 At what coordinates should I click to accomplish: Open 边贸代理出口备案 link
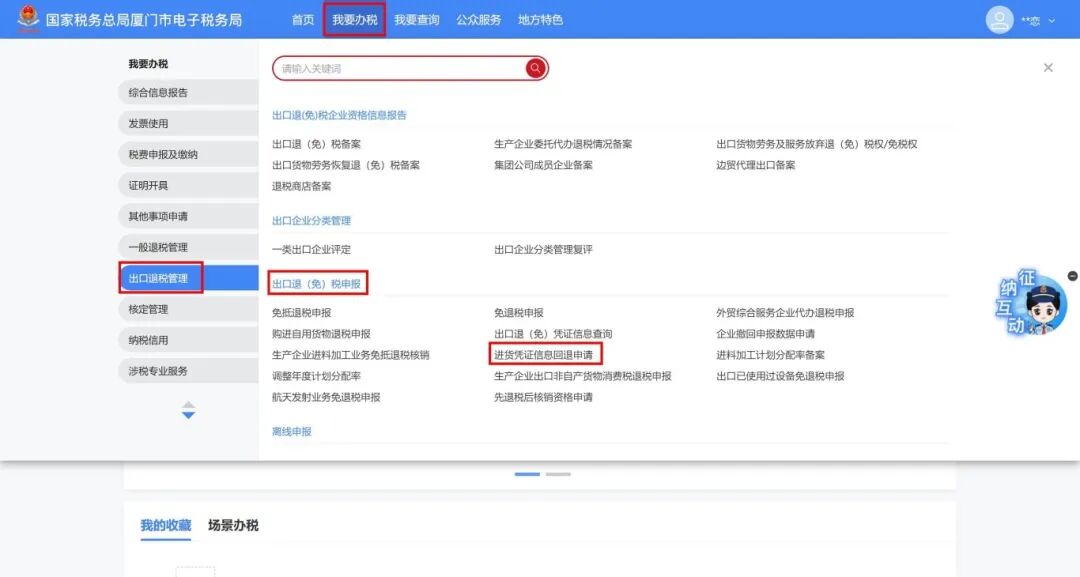755,165
